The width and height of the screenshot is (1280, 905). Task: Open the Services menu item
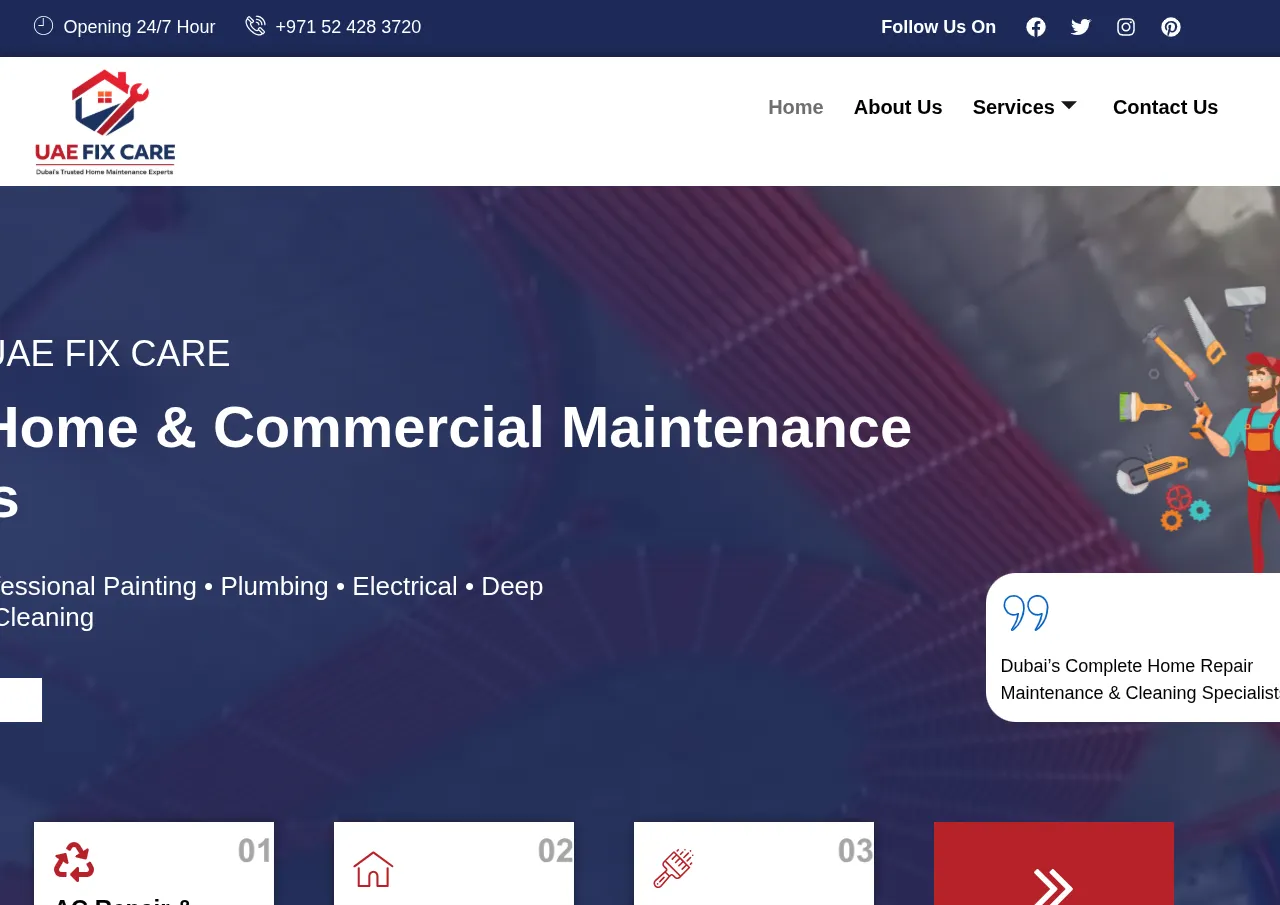pyautogui.click(x=1013, y=107)
